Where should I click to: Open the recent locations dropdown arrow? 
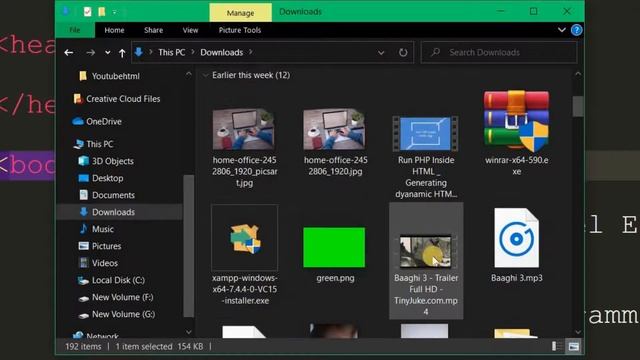(107, 52)
